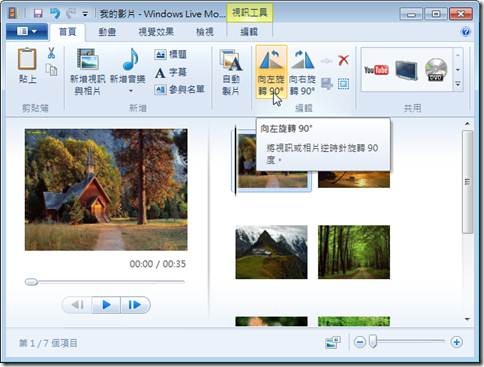This screenshot has height=367, width=484.
Task: Click the preview monitor showing the cabin
Action: (106, 189)
